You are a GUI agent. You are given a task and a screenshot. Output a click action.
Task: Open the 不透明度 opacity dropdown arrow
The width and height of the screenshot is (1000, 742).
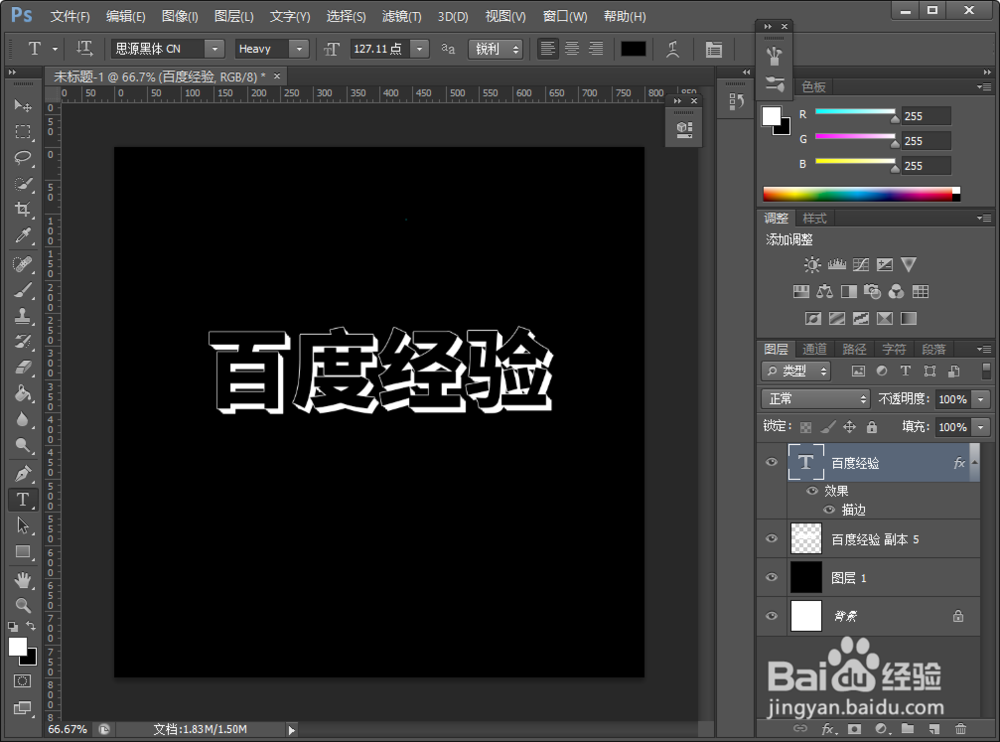click(x=982, y=399)
